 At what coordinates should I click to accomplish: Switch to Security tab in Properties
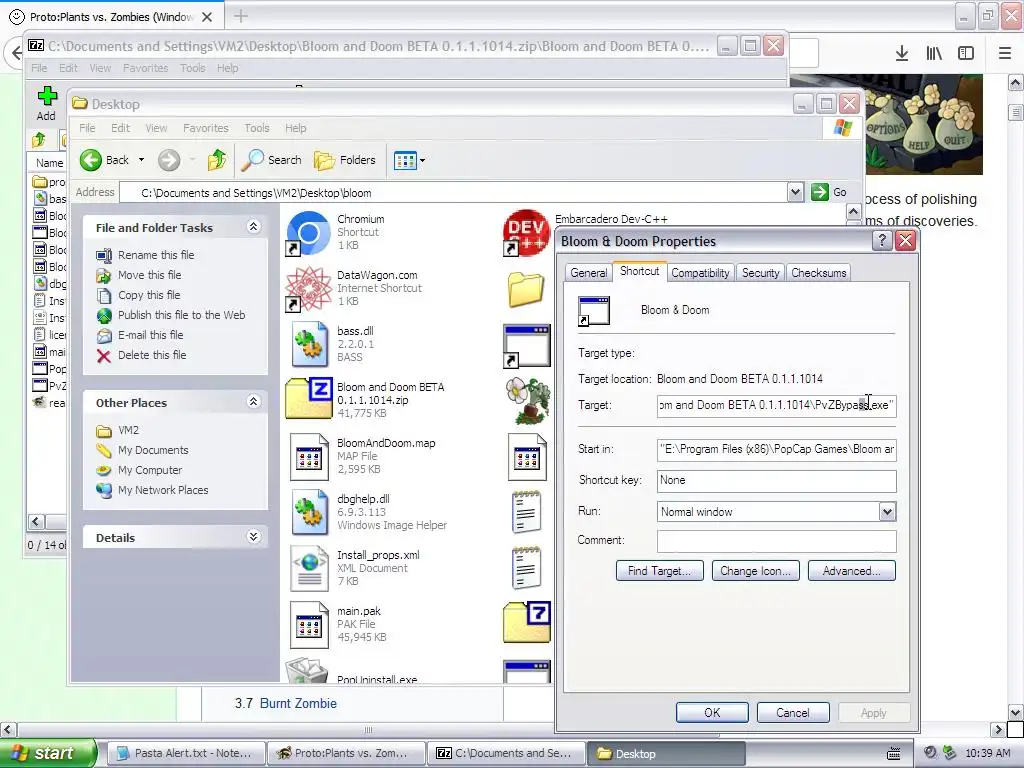tap(760, 273)
